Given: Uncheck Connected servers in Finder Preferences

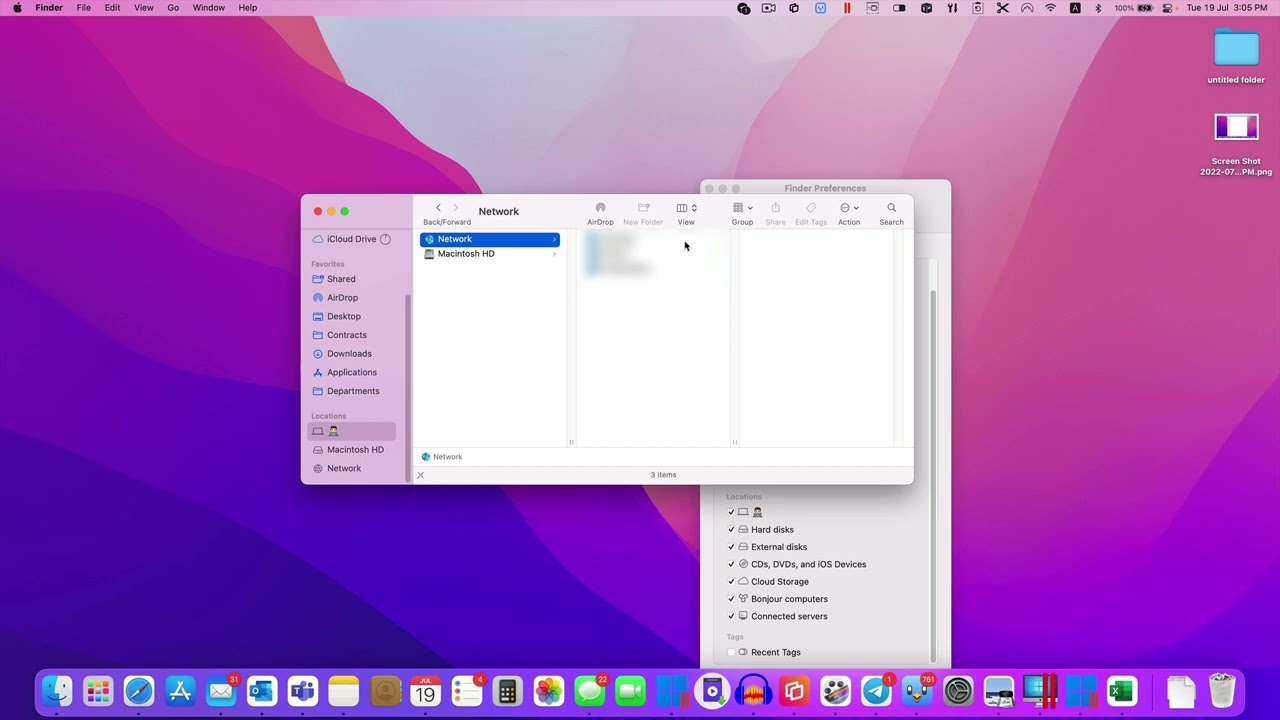Looking at the screenshot, I should click(x=731, y=616).
